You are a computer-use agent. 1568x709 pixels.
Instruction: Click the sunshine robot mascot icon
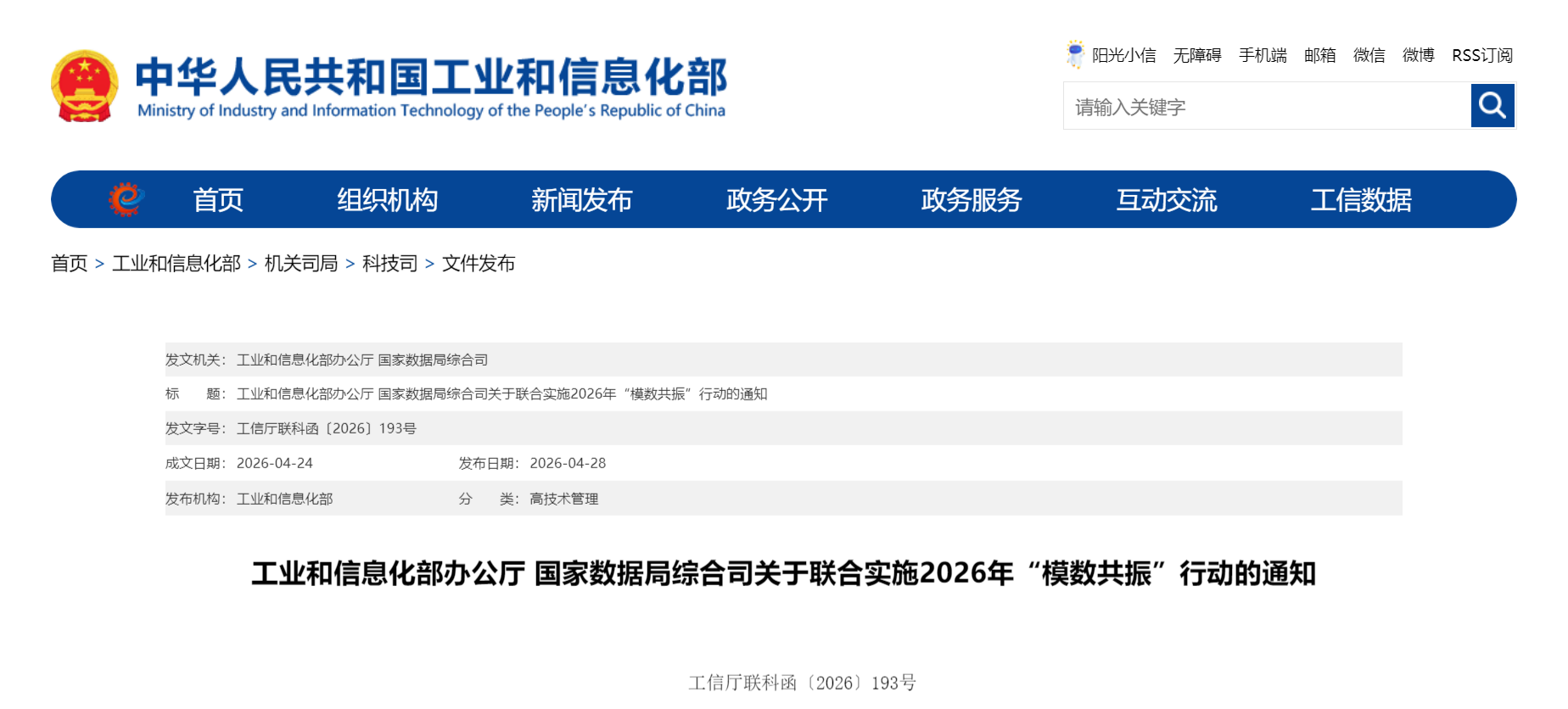tap(1075, 54)
